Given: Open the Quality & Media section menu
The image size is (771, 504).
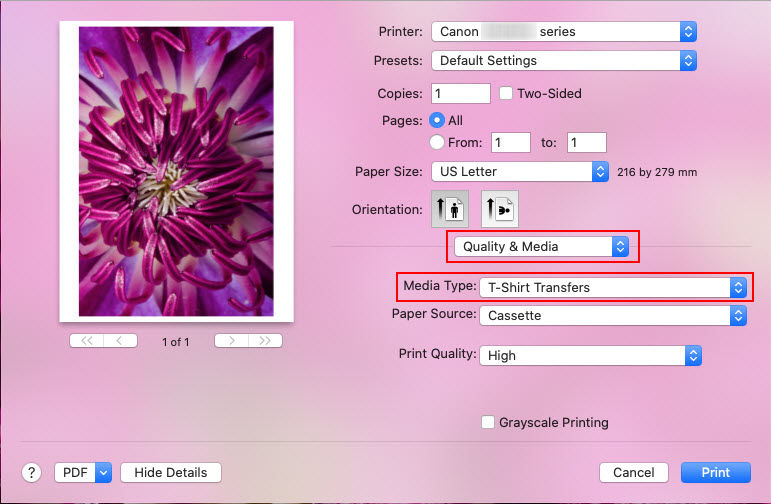Looking at the screenshot, I should point(541,246).
